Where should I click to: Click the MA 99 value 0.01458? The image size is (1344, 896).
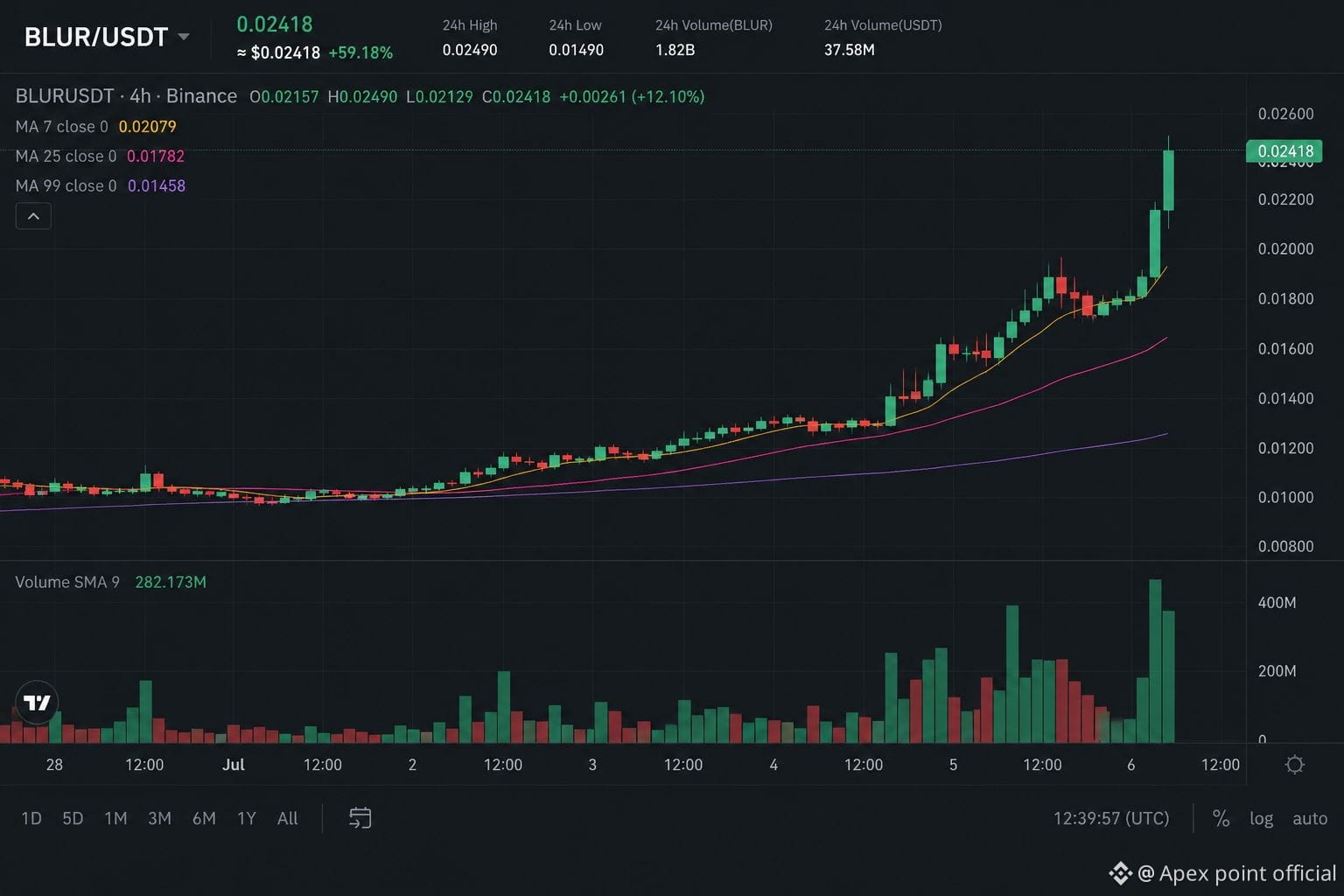(157, 185)
